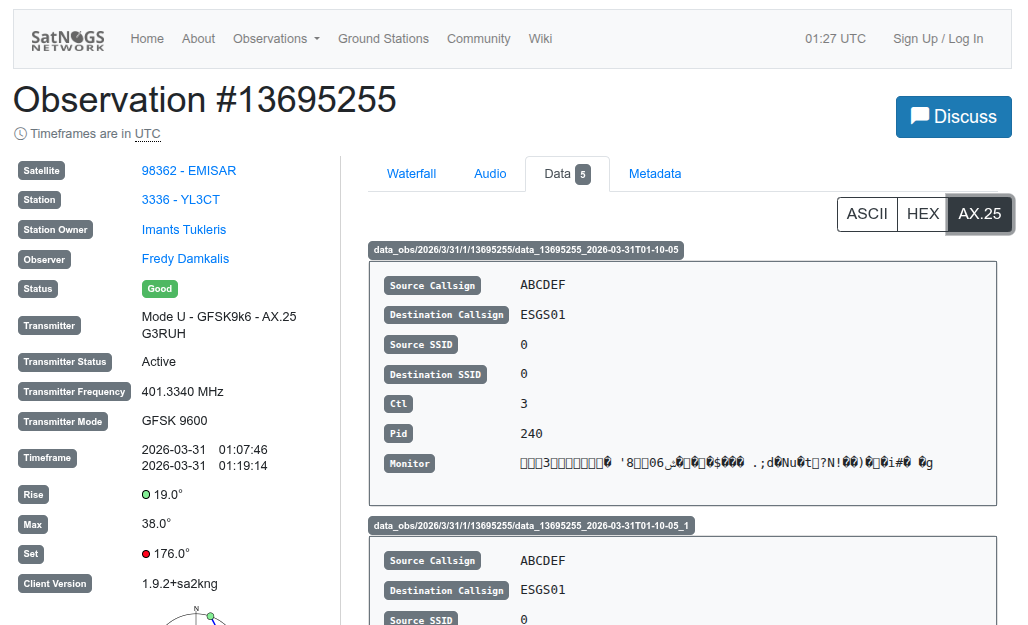Screen dimensions: 1028x625
Task: Open the Audio tab
Action: (x=490, y=174)
